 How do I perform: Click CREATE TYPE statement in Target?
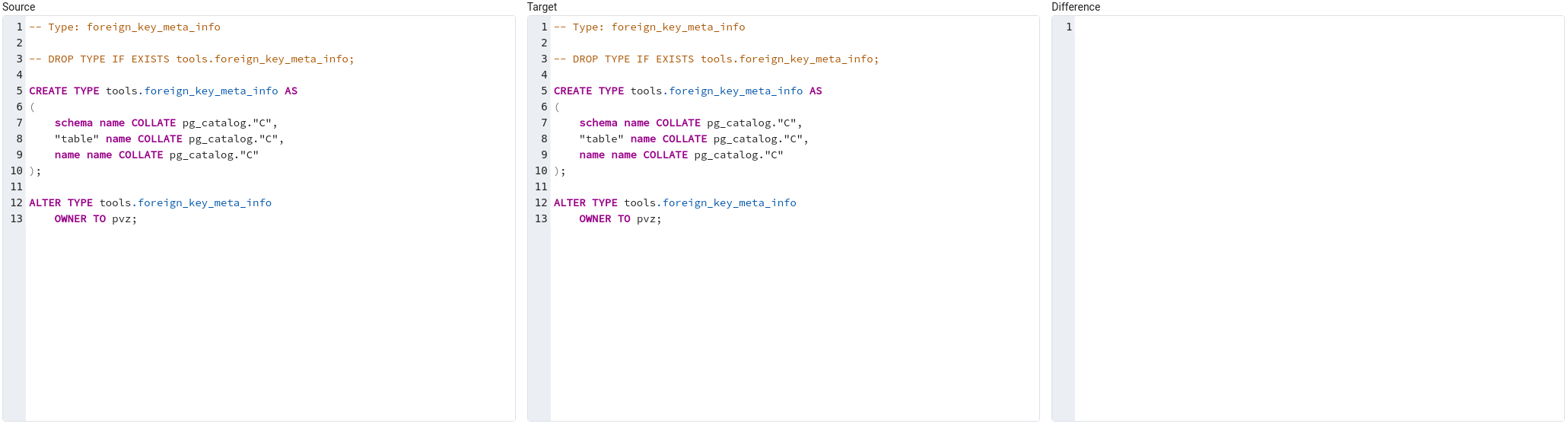point(689,91)
